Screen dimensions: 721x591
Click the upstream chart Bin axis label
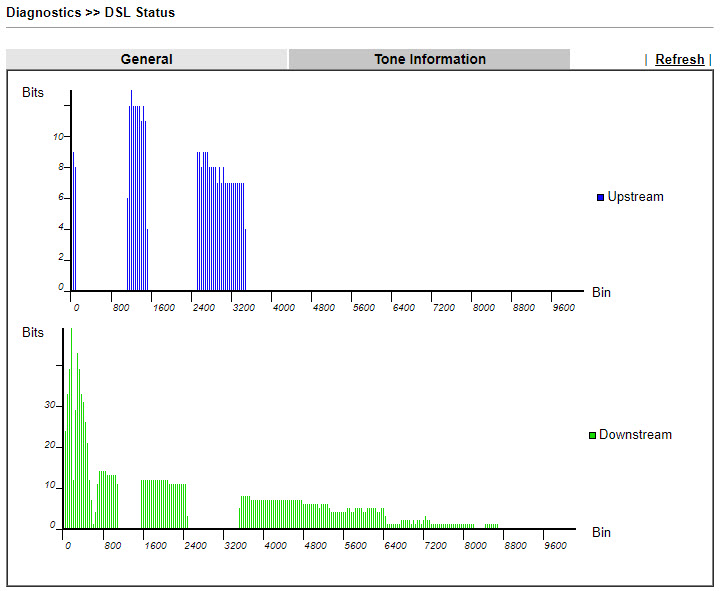[x=601, y=293]
